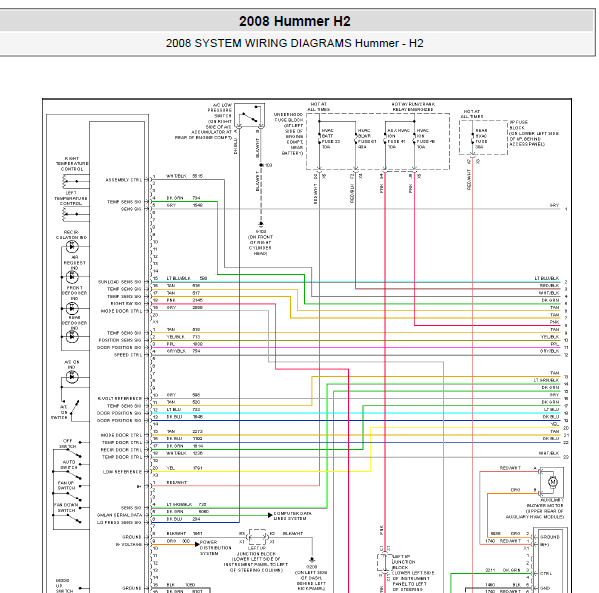
Task: Select the front defogger indicator LED symbol
Action: 72,308
